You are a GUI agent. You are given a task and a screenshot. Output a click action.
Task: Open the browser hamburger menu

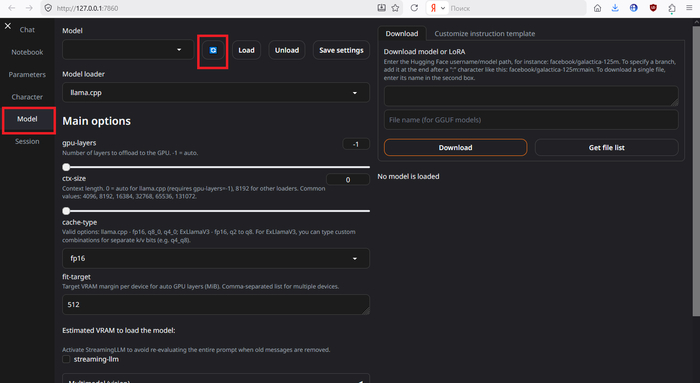point(689,8)
